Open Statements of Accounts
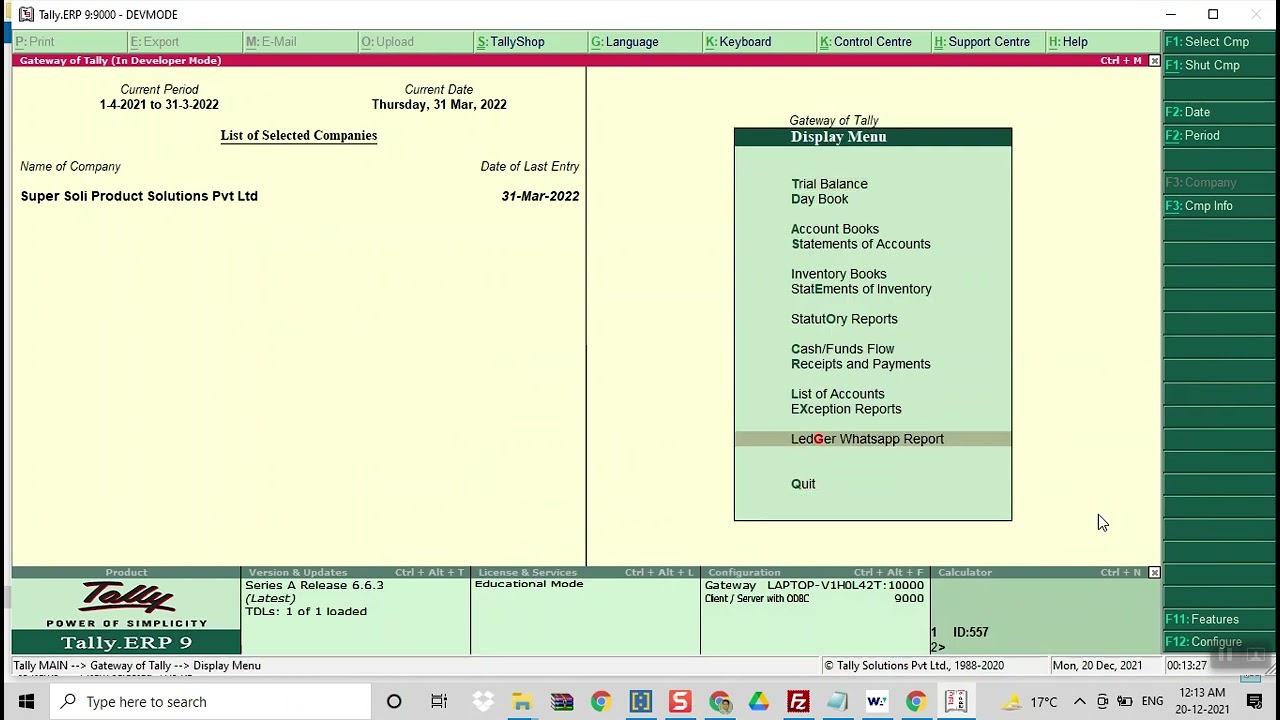This screenshot has width=1280, height=720. coord(860,244)
